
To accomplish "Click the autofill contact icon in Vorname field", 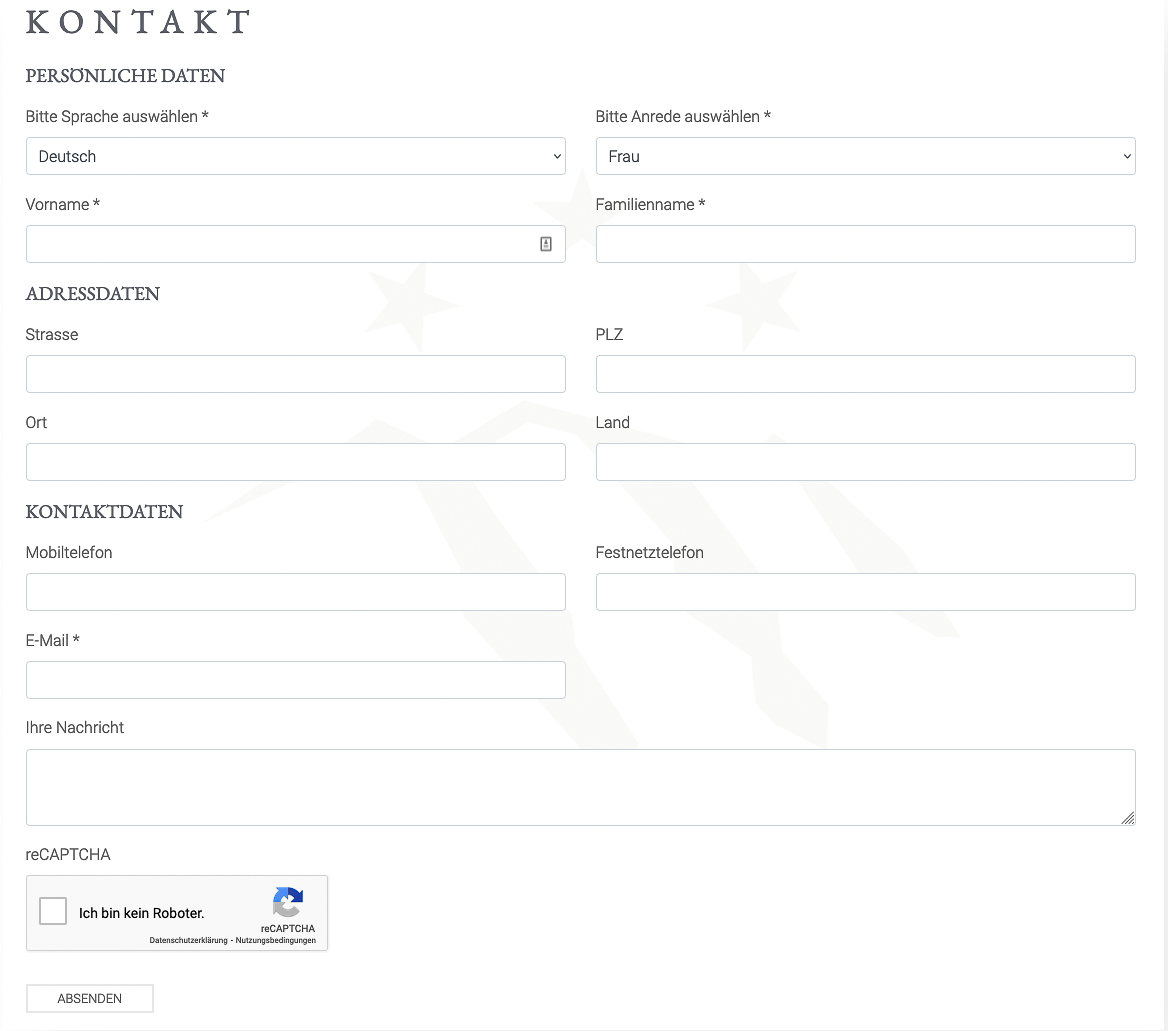I will pos(546,244).
